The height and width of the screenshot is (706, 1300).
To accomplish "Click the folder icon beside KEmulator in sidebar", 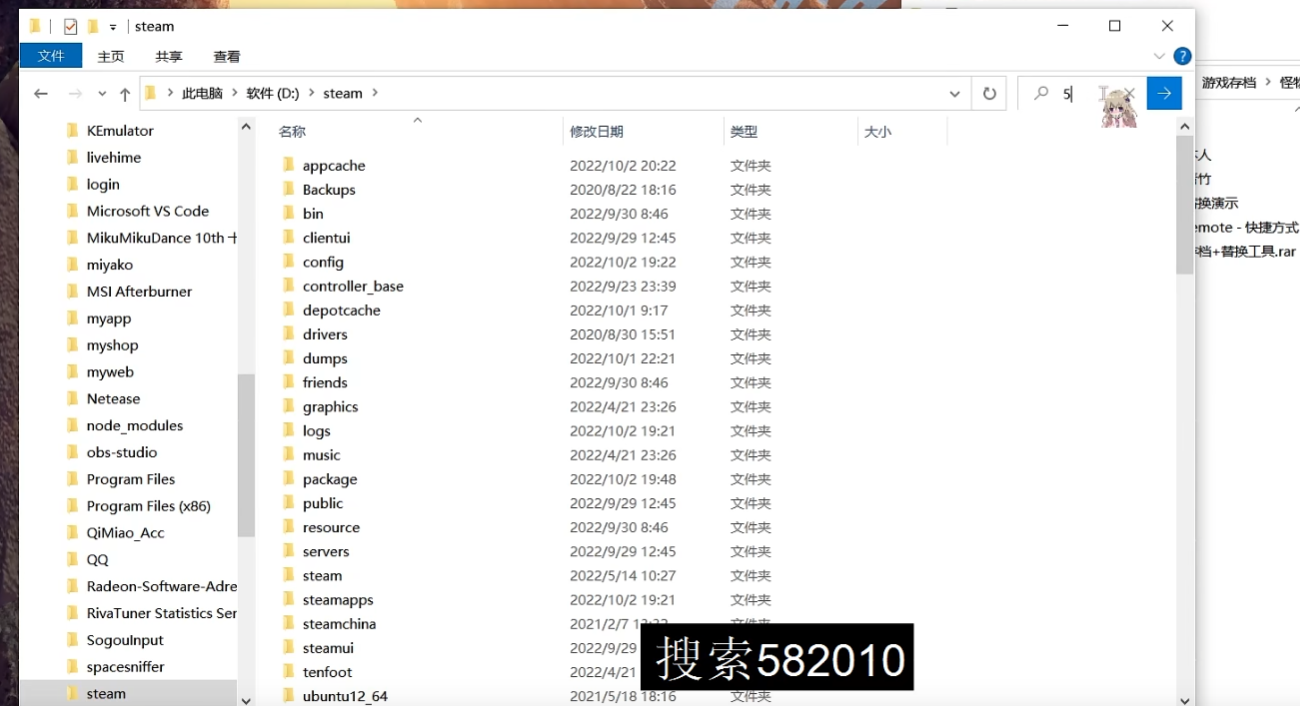I will (72, 130).
